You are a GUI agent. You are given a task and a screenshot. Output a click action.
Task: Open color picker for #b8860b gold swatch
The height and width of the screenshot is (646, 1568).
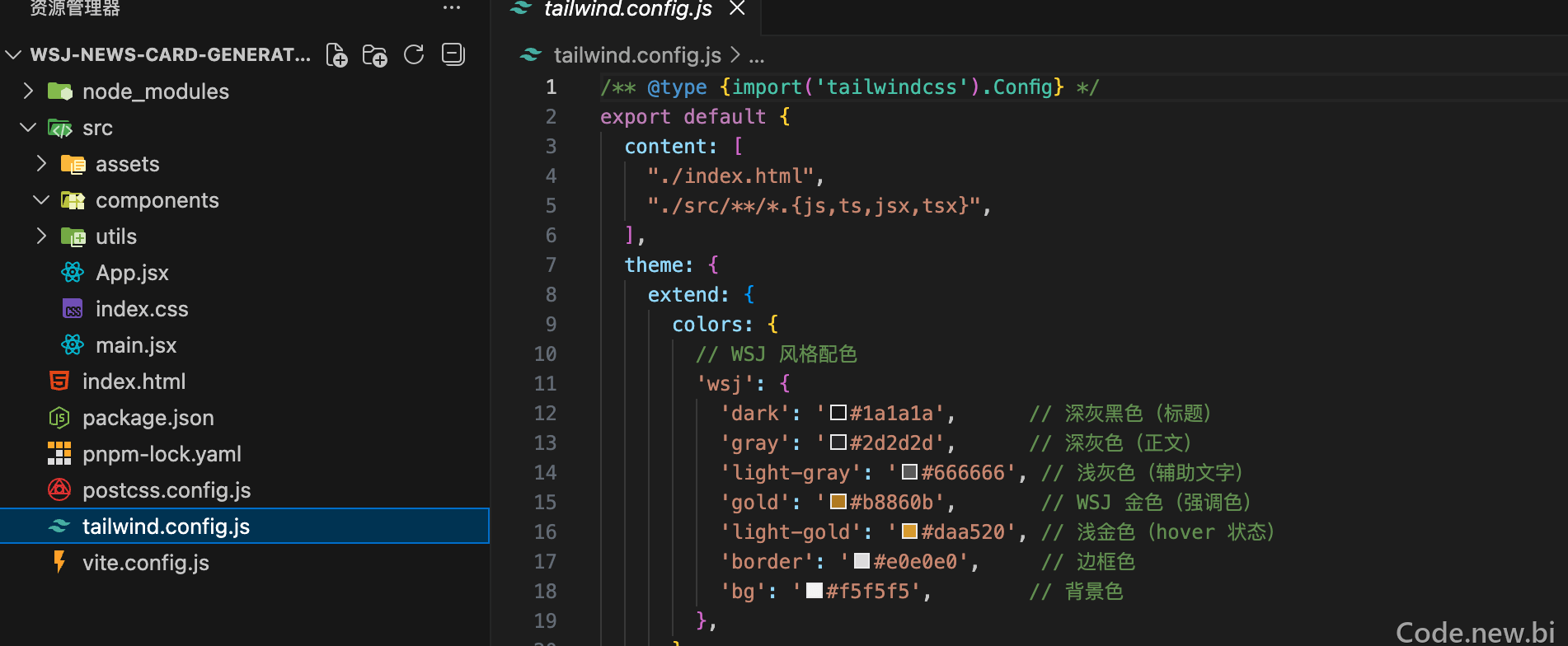tap(838, 502)
